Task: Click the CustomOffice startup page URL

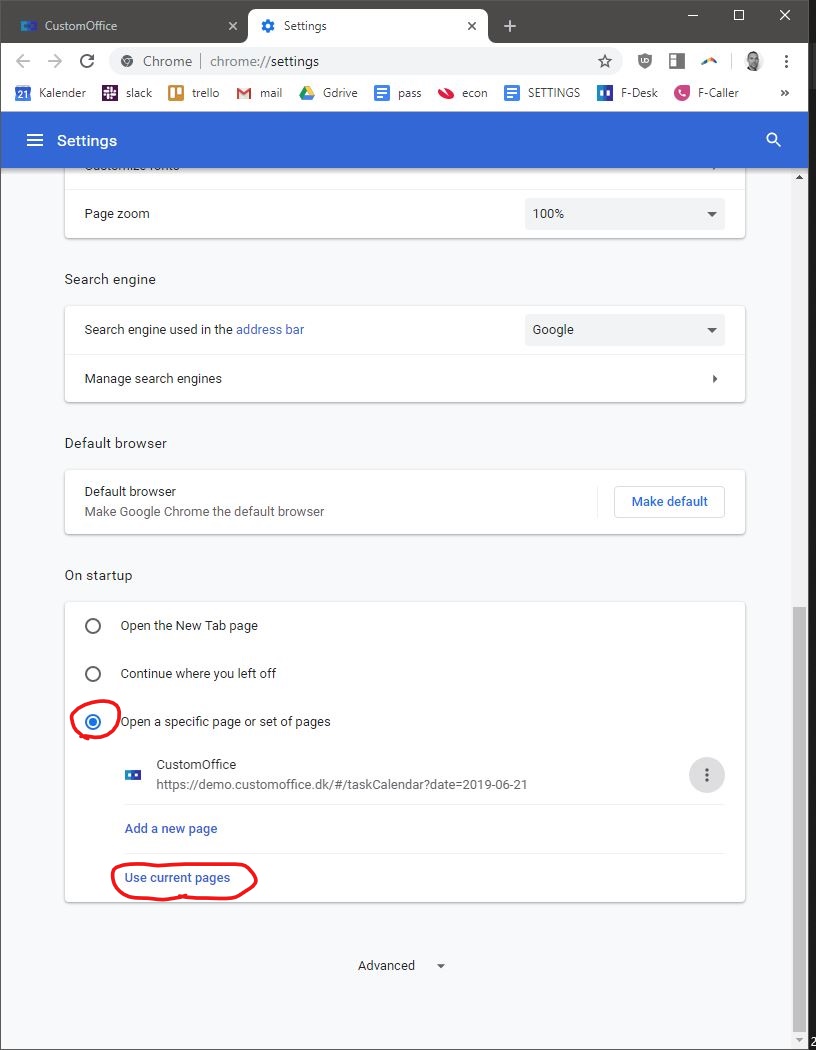Action: 341,785
